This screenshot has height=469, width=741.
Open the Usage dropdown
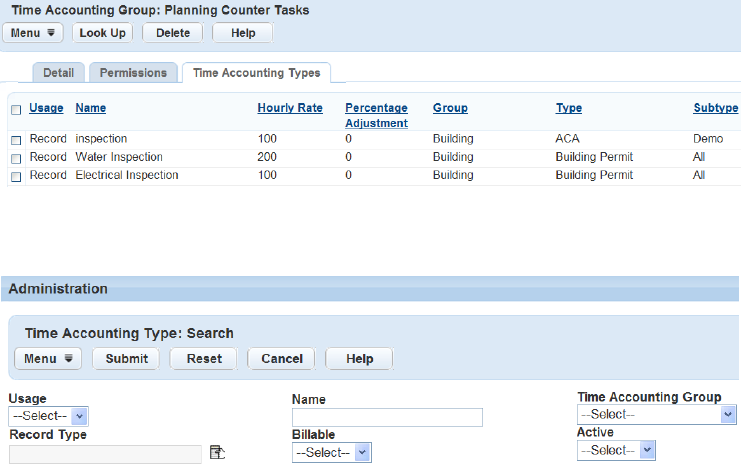(48, 416)
